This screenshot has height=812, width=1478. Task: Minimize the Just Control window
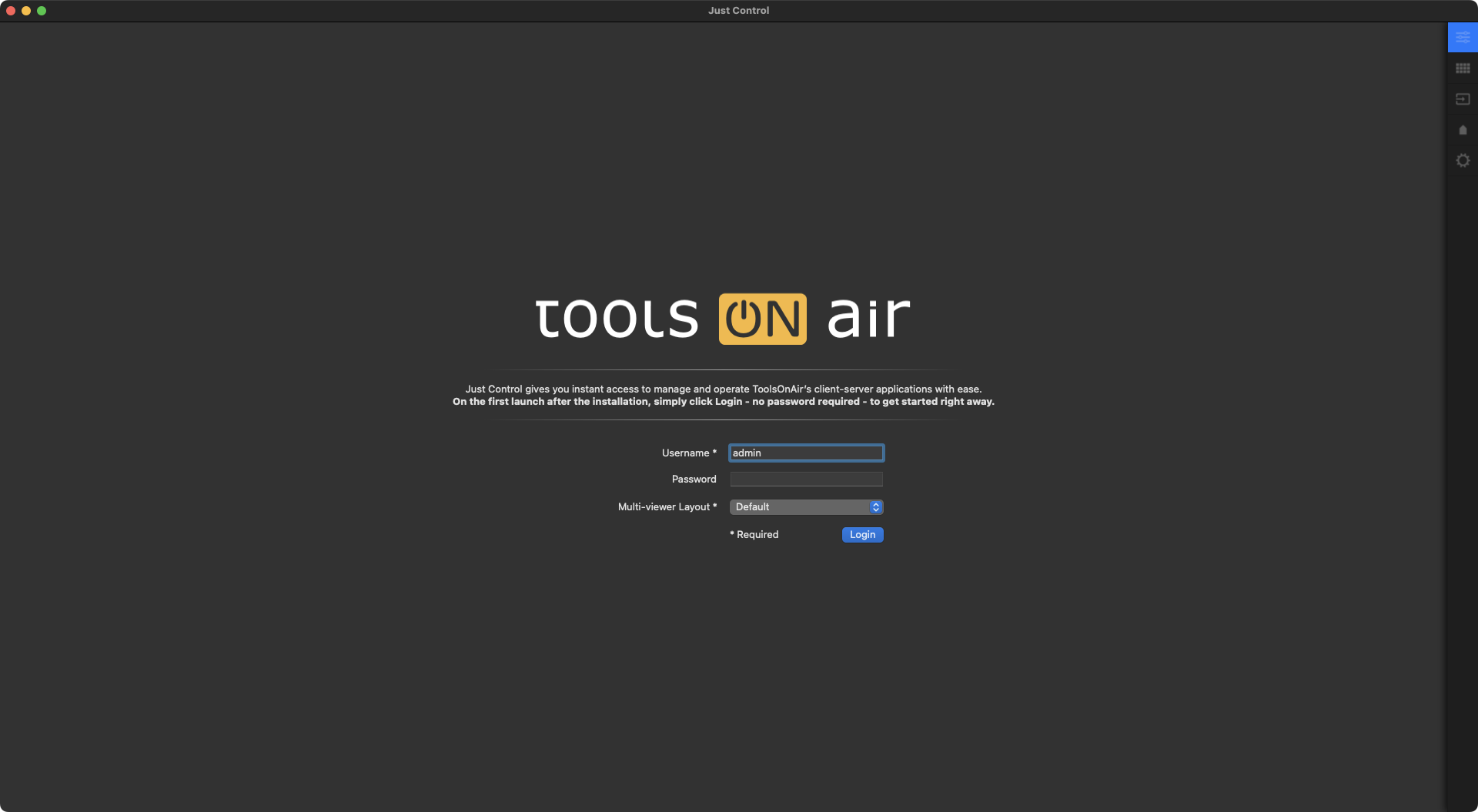pyautogui.click(x=26, y=11)
